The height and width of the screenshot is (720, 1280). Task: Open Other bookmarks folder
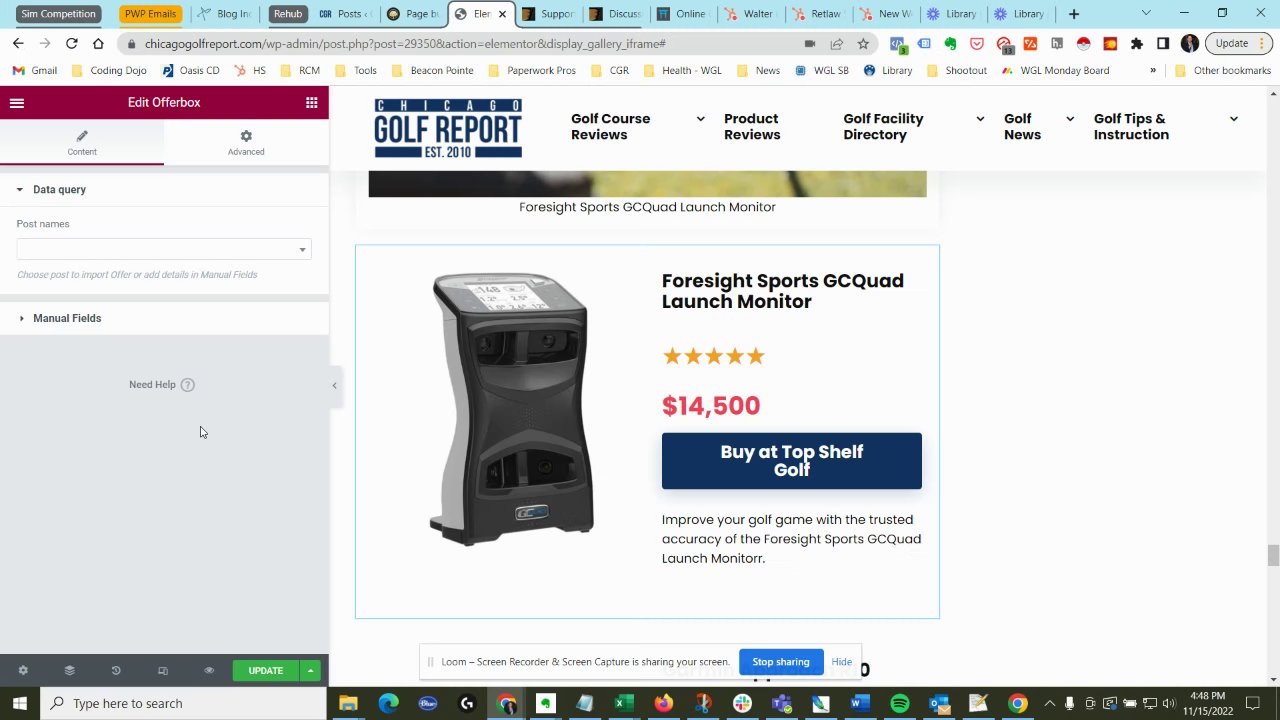point(1222,71)
